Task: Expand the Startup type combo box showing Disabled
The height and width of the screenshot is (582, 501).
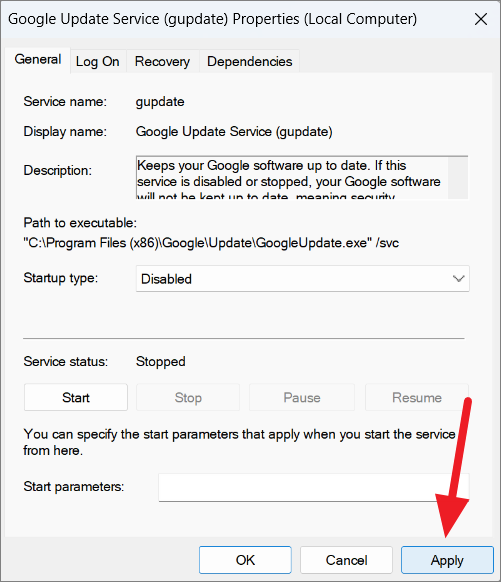Action: point(302,278)
